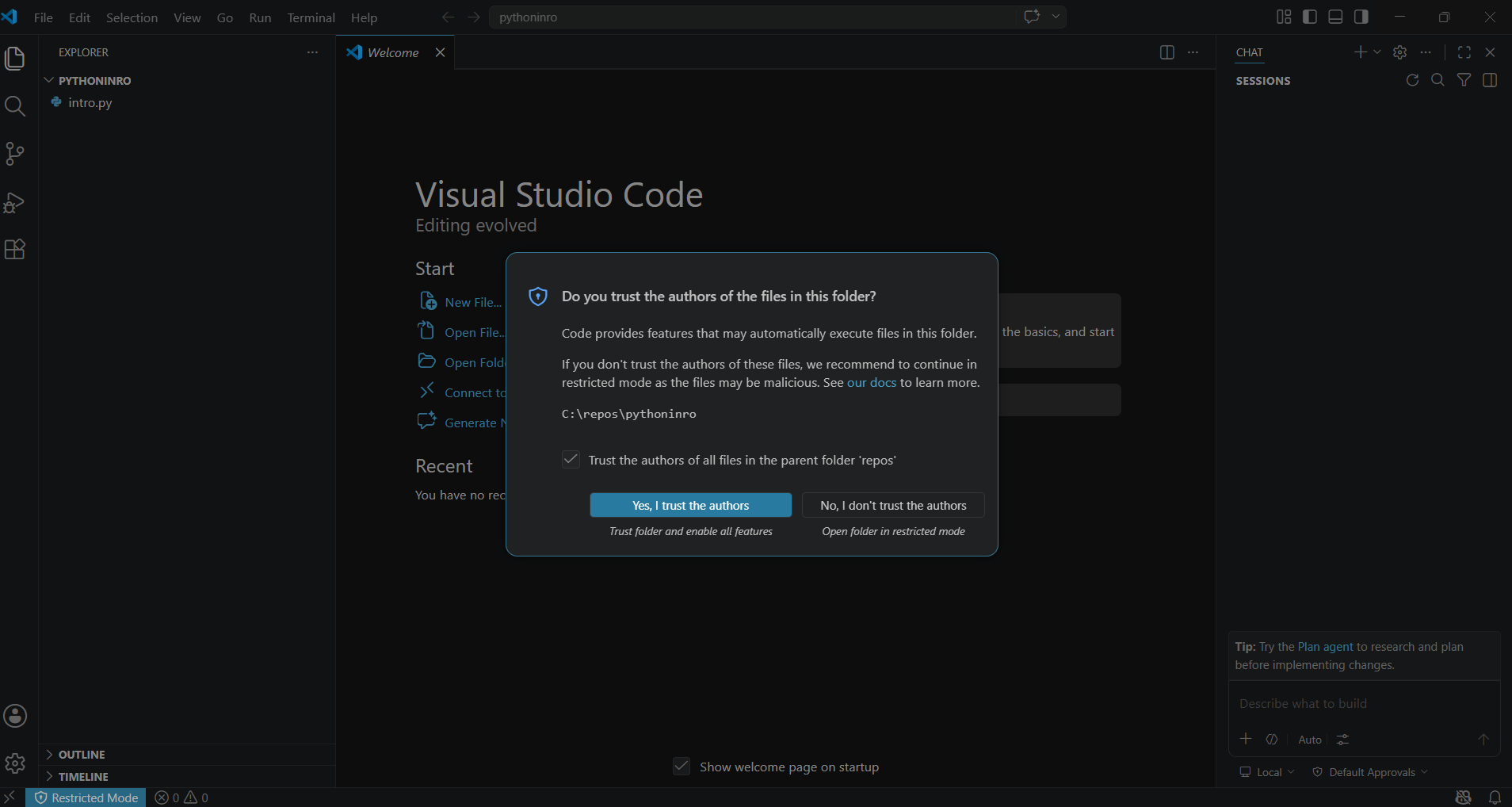Open the Accounts icon in activity bar

(15, 716)
